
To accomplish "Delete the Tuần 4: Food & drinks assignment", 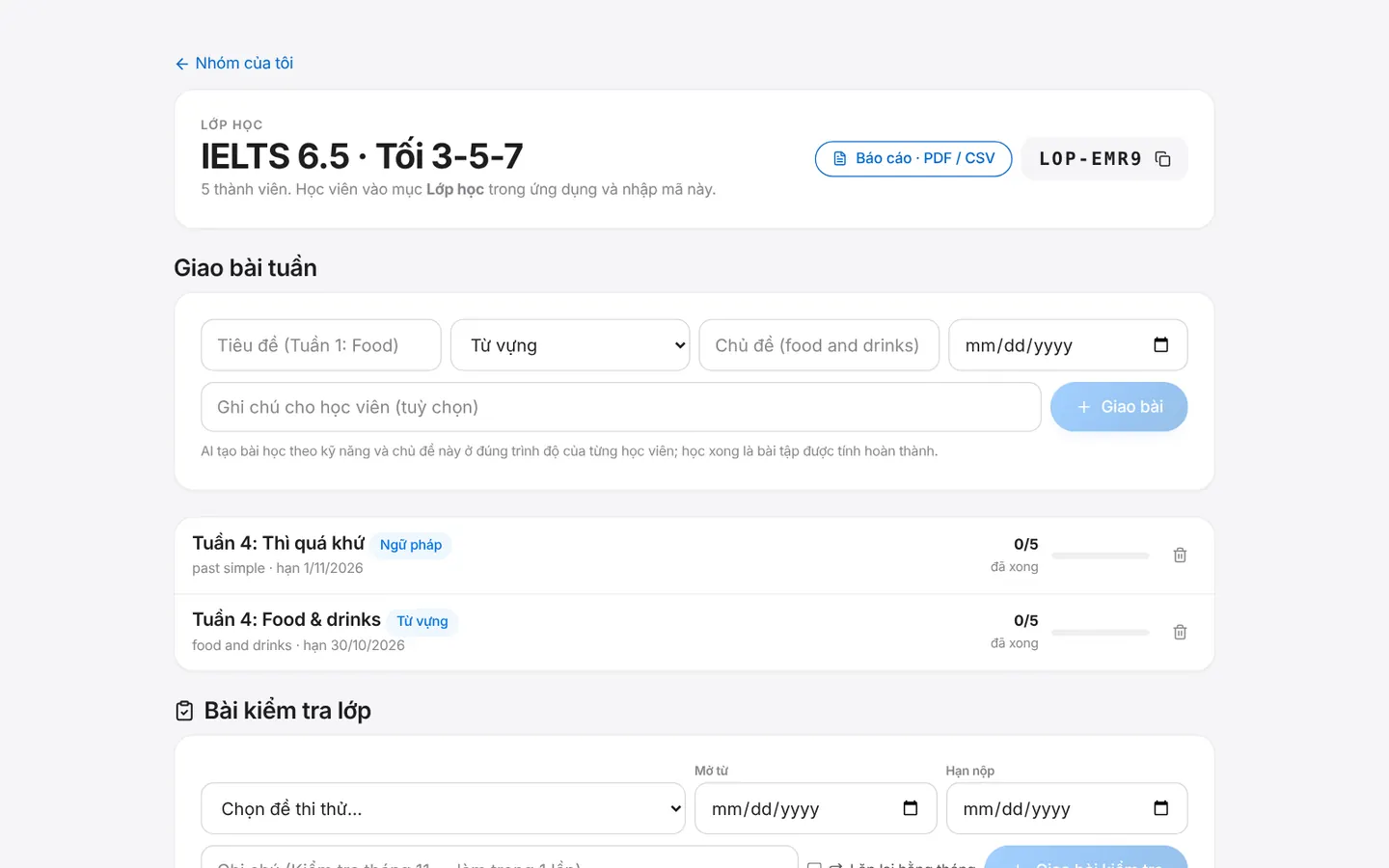I will pos(1180,633).
